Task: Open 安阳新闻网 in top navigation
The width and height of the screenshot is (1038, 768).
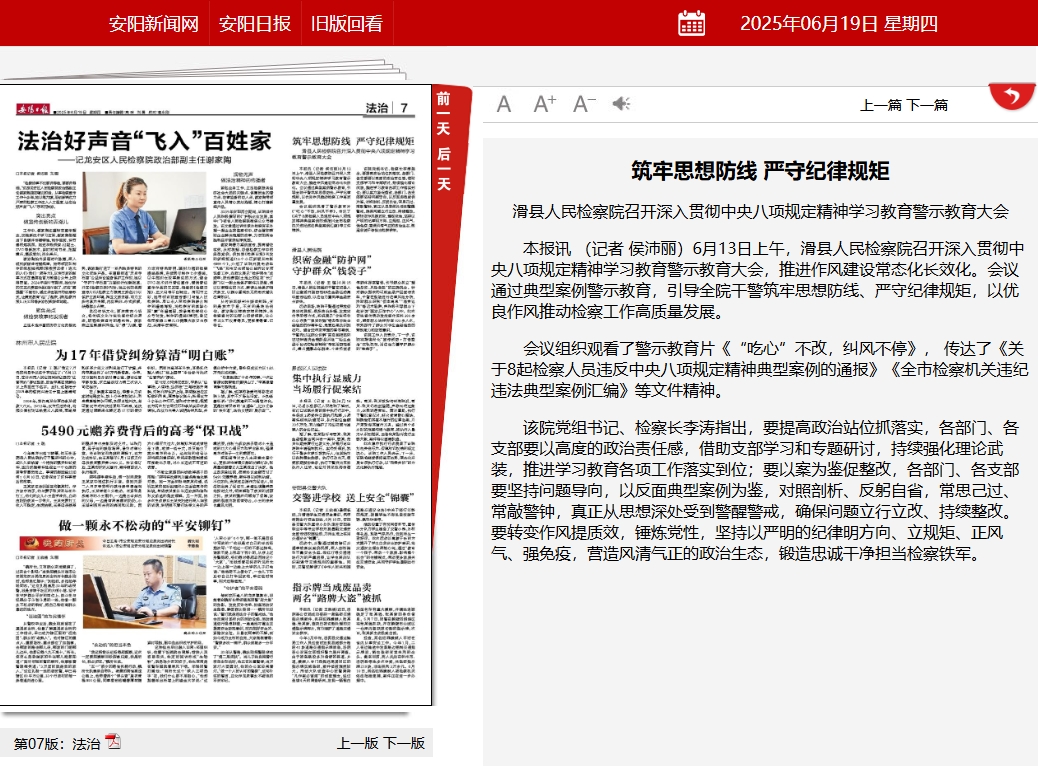Action: tap(154, 23)
